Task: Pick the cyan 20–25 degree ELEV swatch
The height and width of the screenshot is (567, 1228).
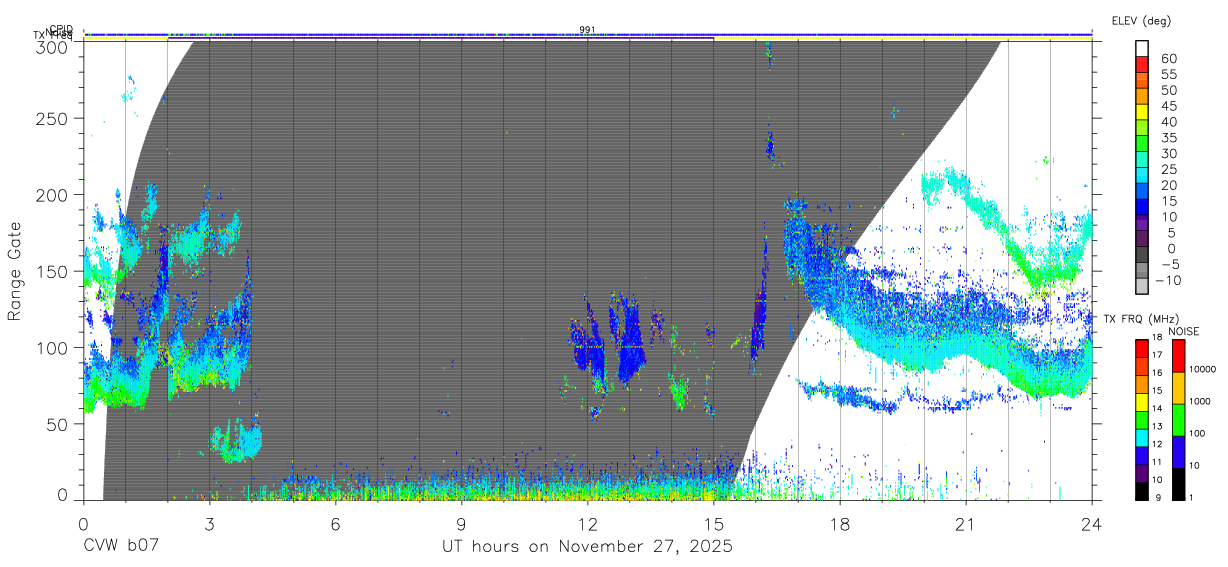Action: click(1143, 176)
